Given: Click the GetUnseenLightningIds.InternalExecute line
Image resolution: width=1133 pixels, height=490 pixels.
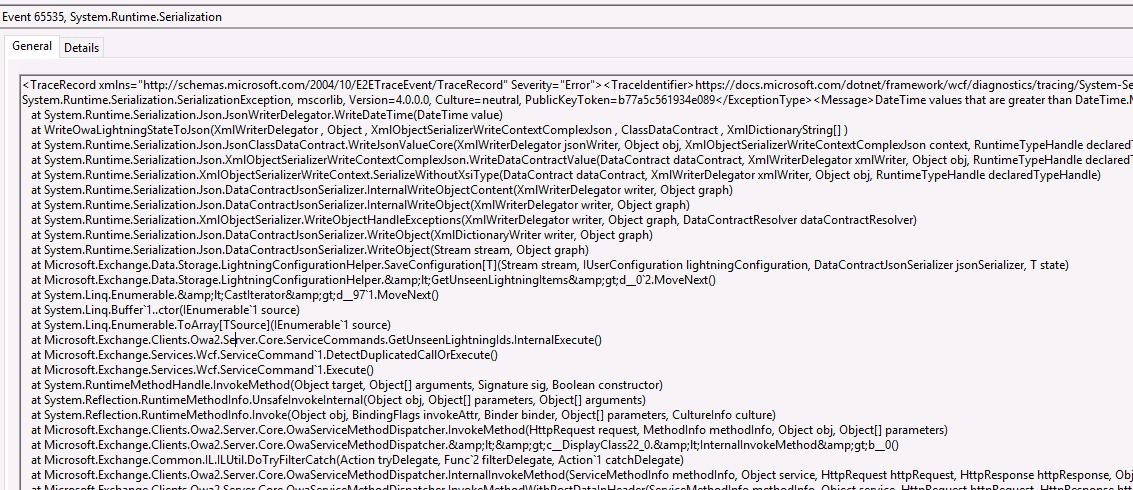Looking at the screenshot, I should [316, 340].
